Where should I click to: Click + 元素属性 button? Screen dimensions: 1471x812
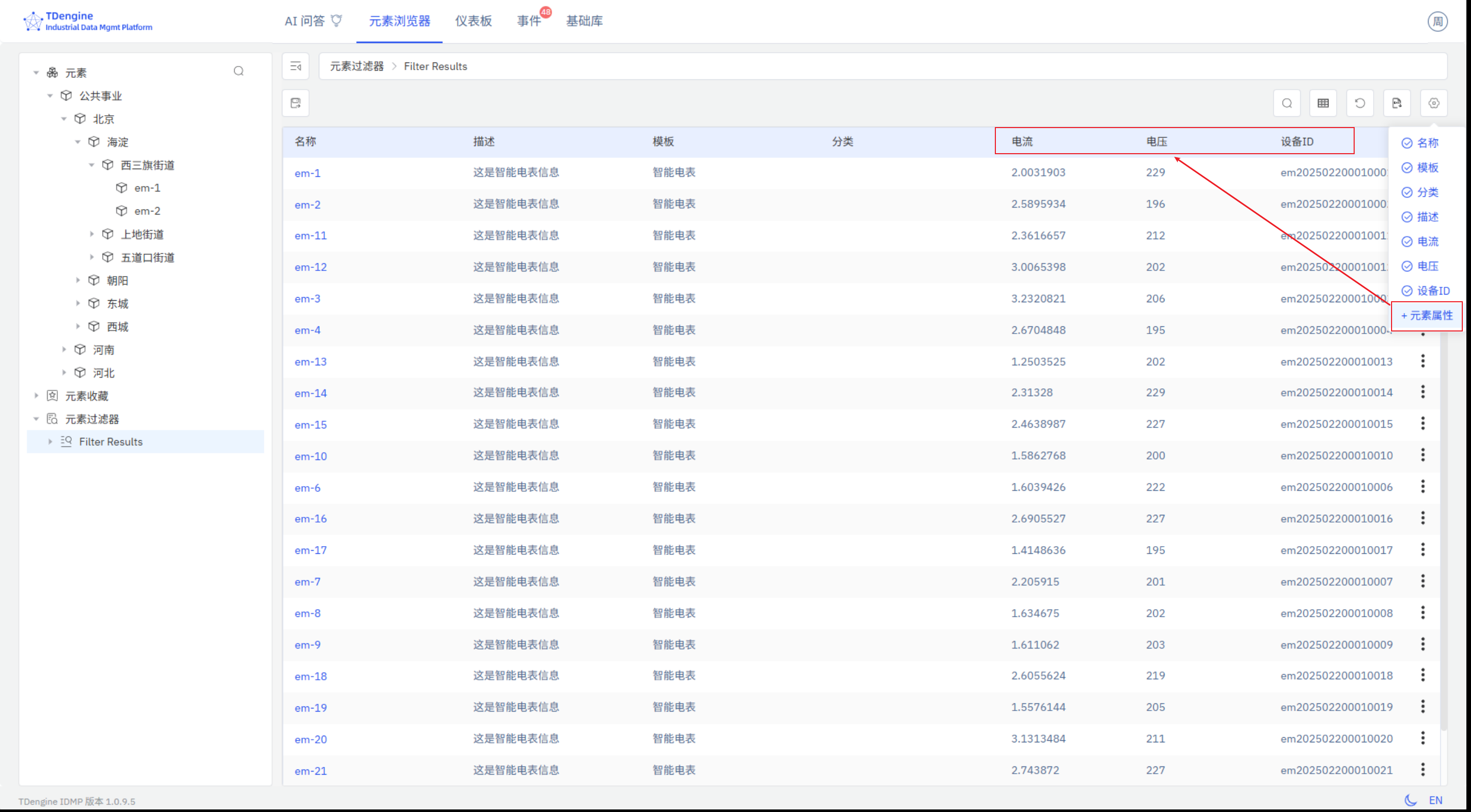point(1426,316)
